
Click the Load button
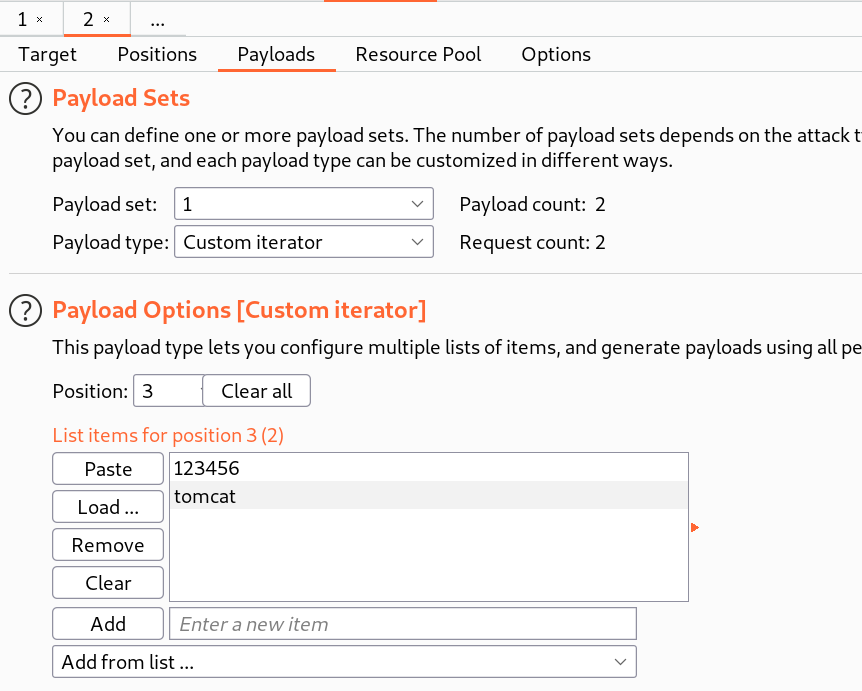click(108, 507)
